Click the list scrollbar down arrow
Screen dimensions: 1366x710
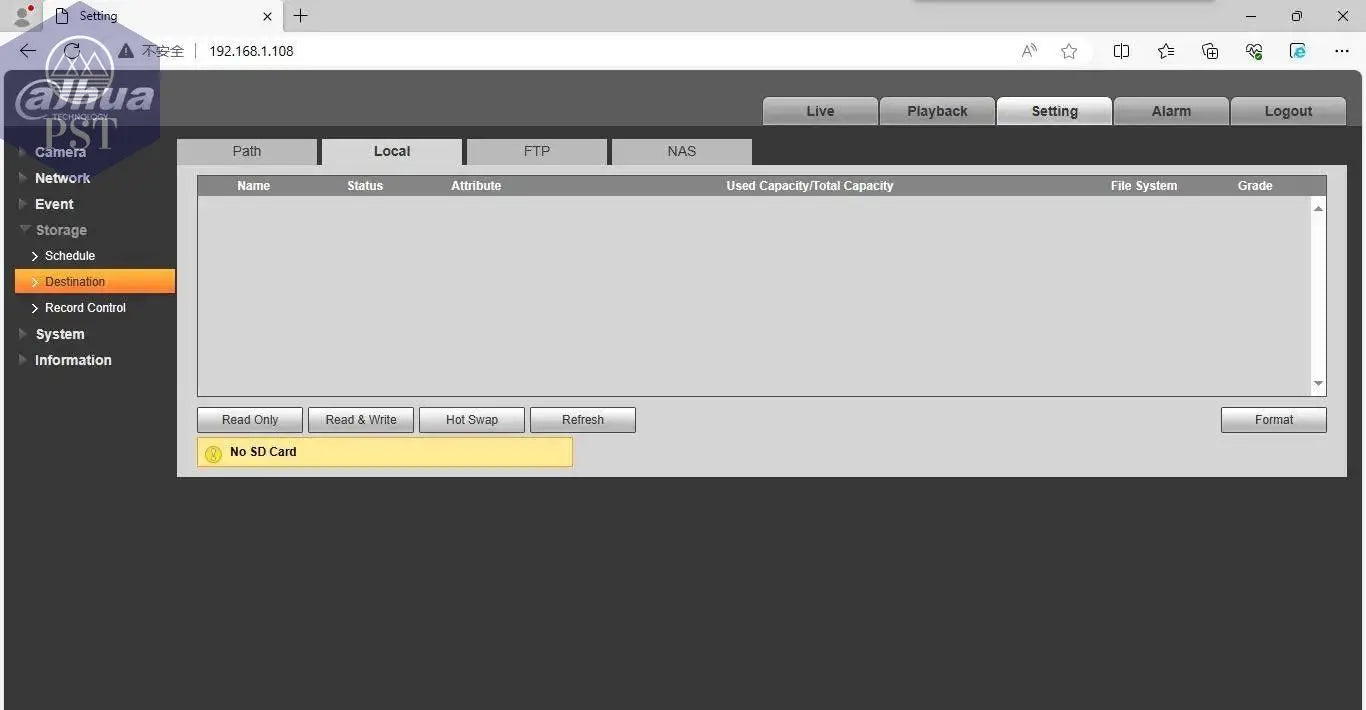point(1318,384)
